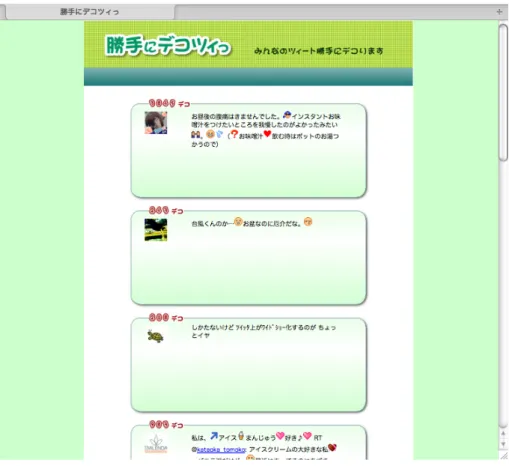Click the text インスタントお味
509x466 pixels.
tap(316, 117)
